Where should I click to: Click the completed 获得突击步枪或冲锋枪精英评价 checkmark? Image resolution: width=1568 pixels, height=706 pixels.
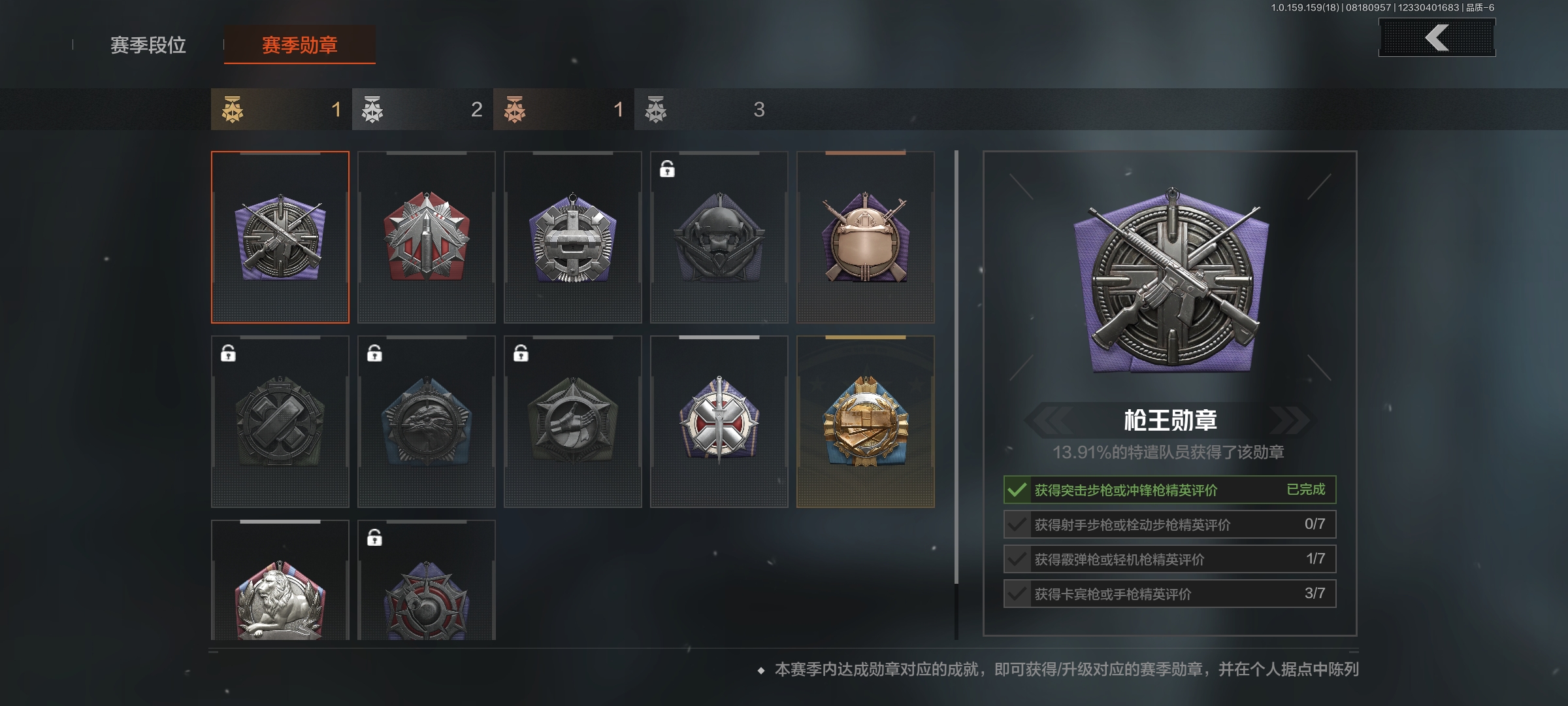point(1017,490)
